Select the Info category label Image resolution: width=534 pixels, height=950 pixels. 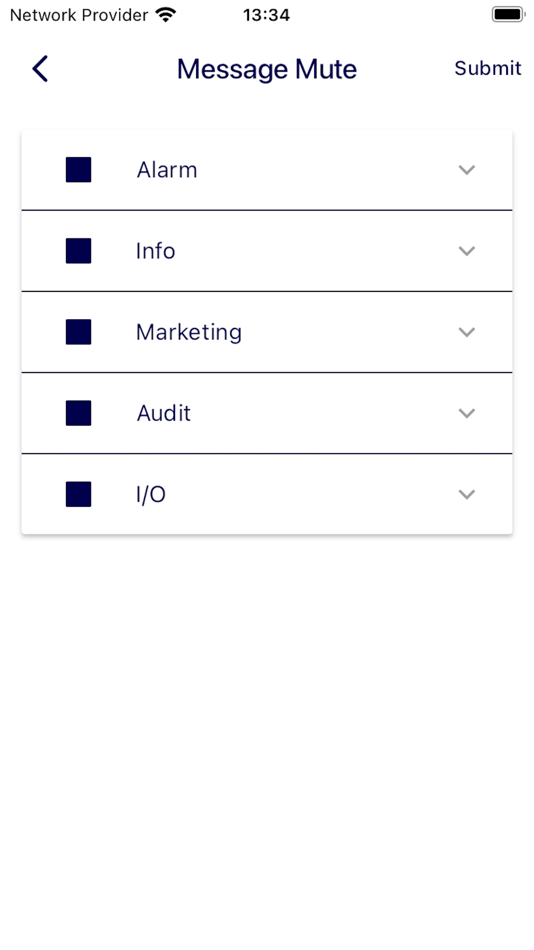155,251
